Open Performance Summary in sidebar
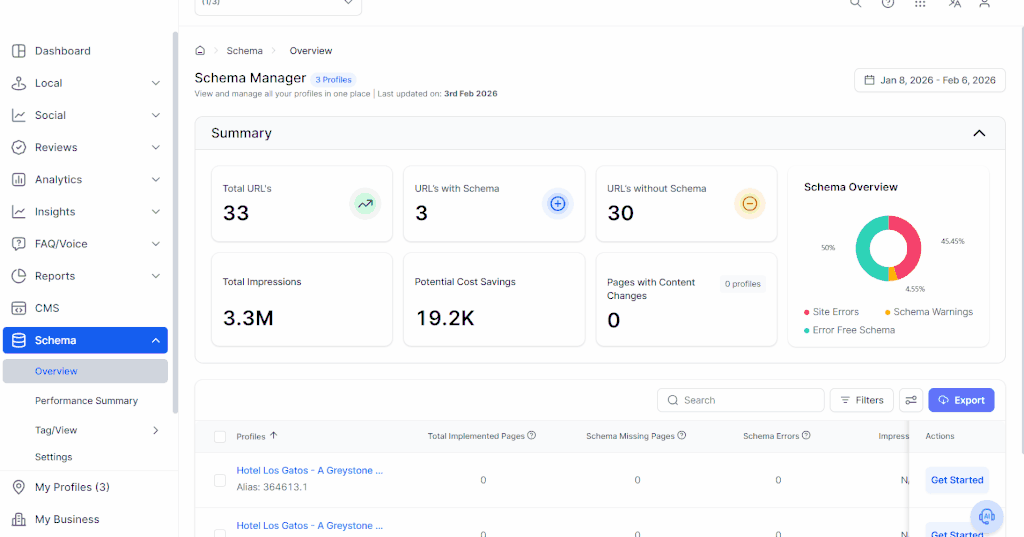This screenshot has width=1024, height=537. (x=86, y=400)
